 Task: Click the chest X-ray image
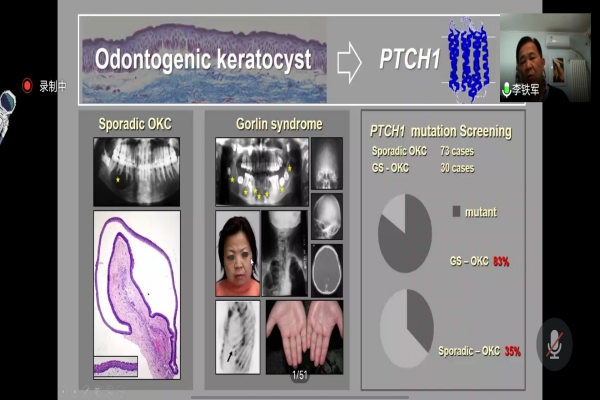[x=284, y=253]
